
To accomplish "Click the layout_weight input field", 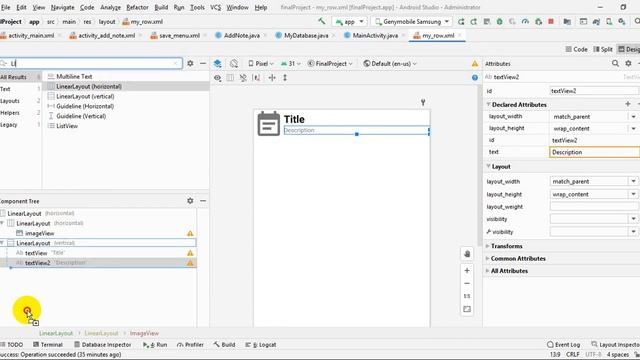I will tap(594, 207).
